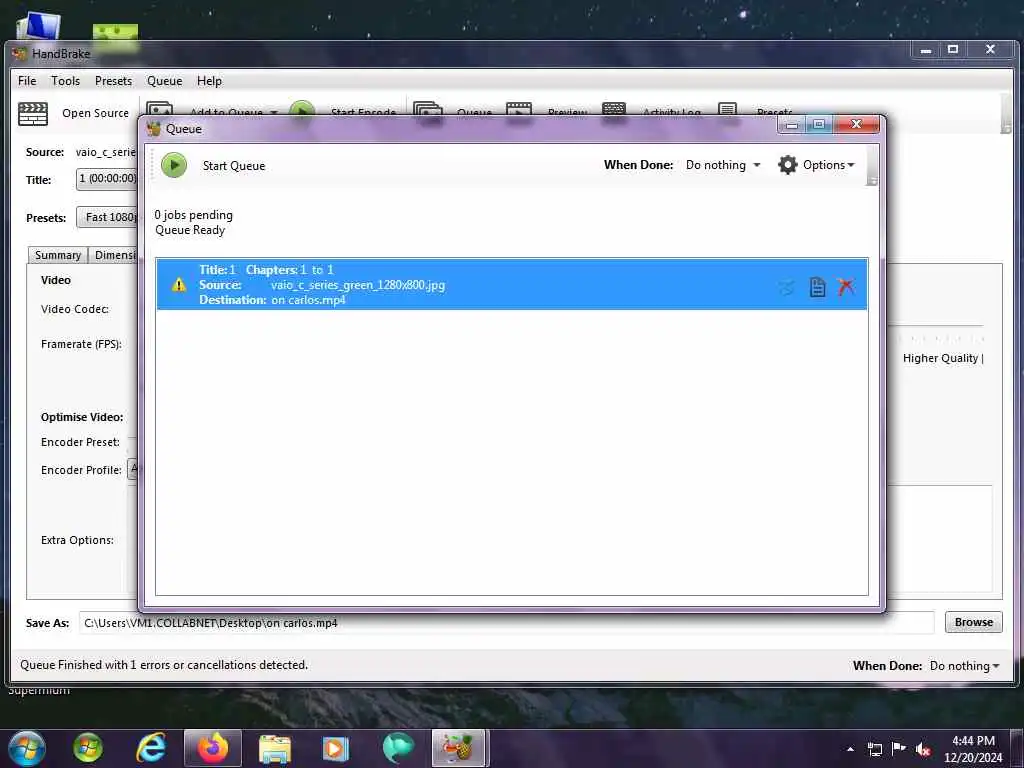Click the Queue Ready status text
Image resolution: width=1024 pixels, height=768 pixels.
point(190,230)
